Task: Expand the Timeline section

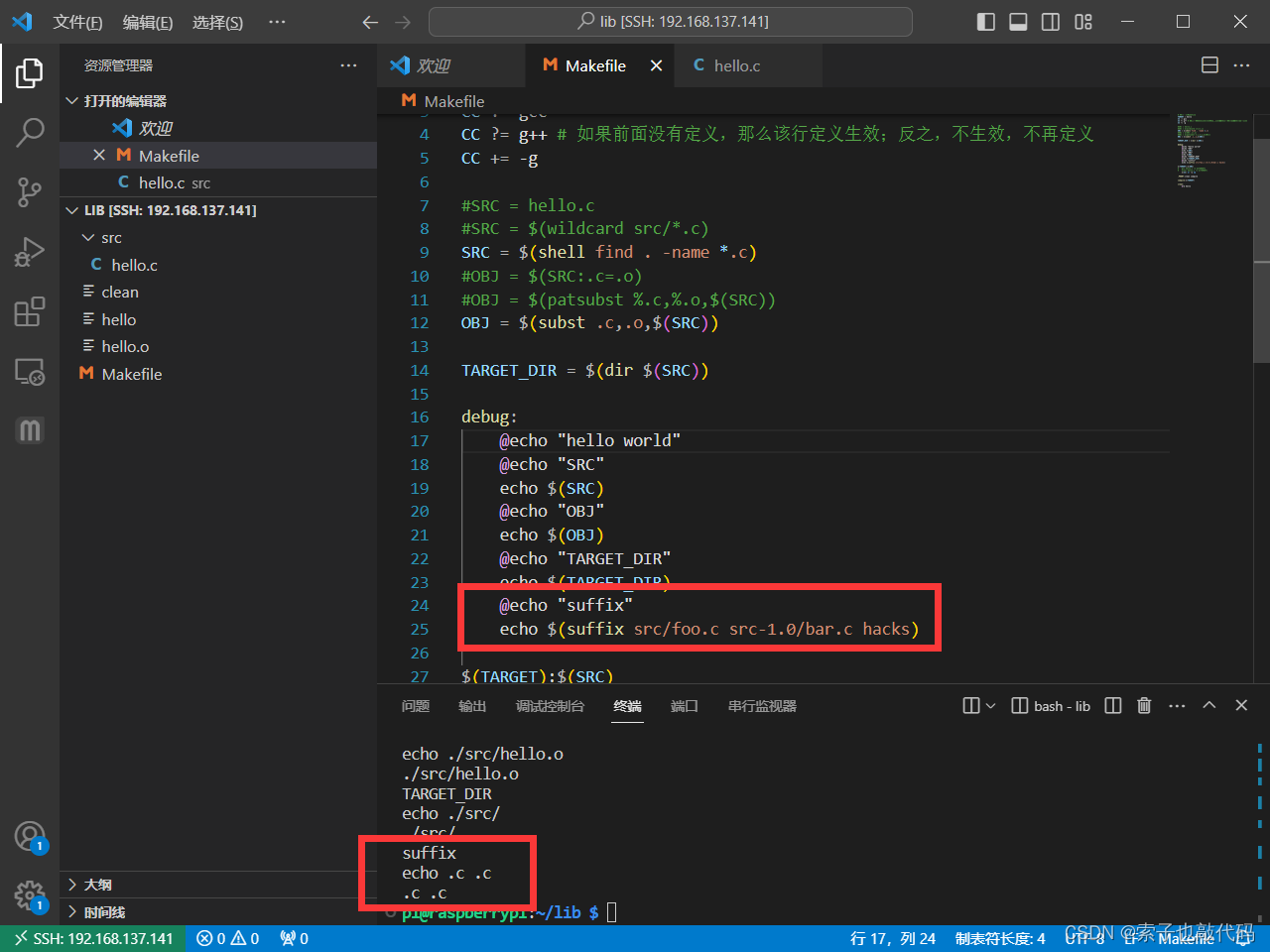Action: 218,912
